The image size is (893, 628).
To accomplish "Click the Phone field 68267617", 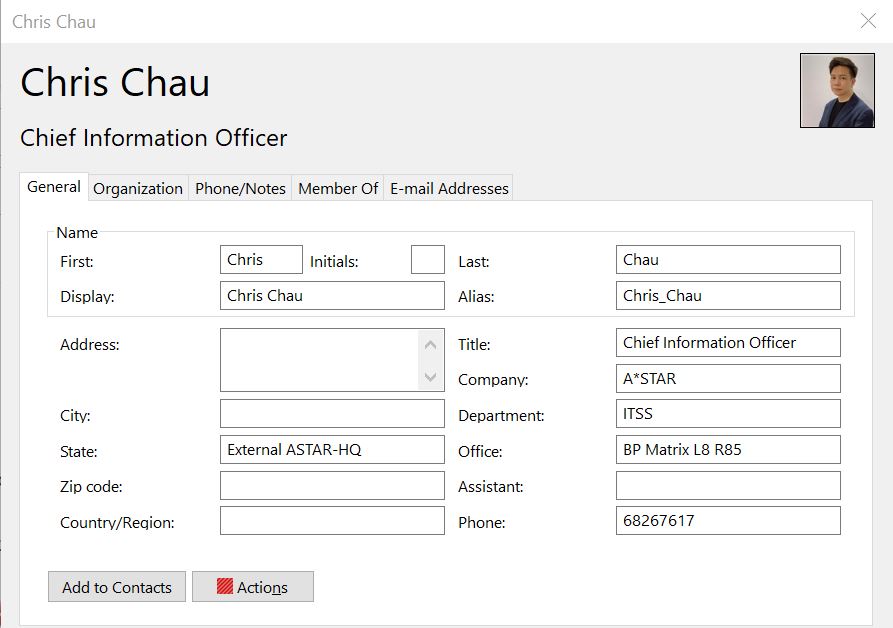I will (x=728, y=520).
